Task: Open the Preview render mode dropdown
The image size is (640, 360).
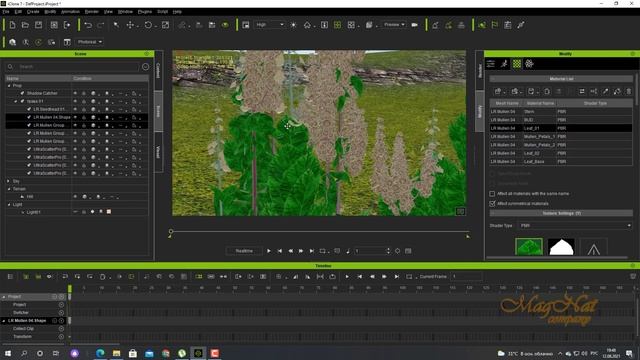Action: point(394,25)
